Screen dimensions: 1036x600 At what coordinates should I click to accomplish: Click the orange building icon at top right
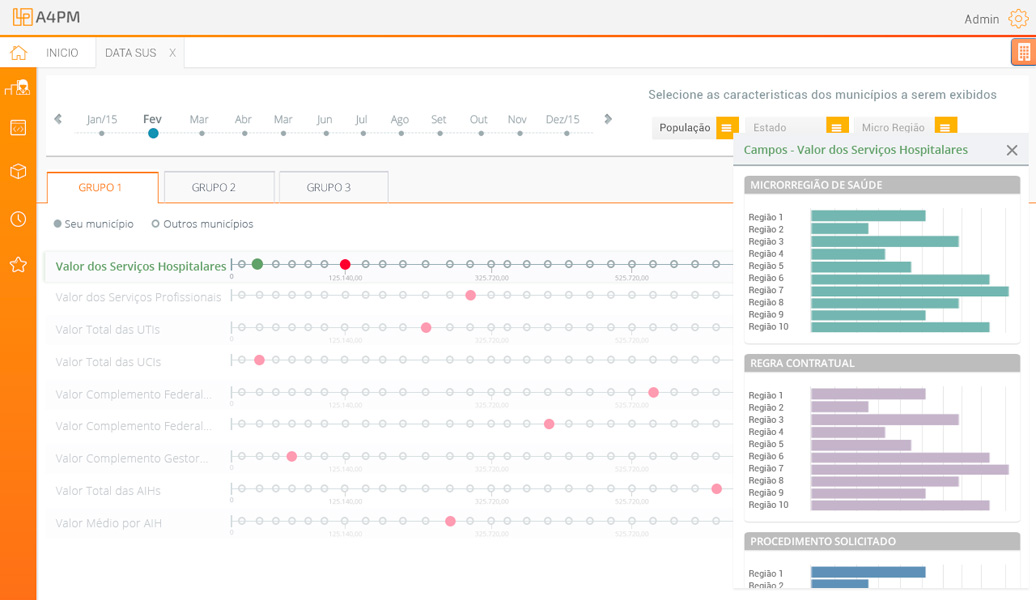click(1023, 52)
